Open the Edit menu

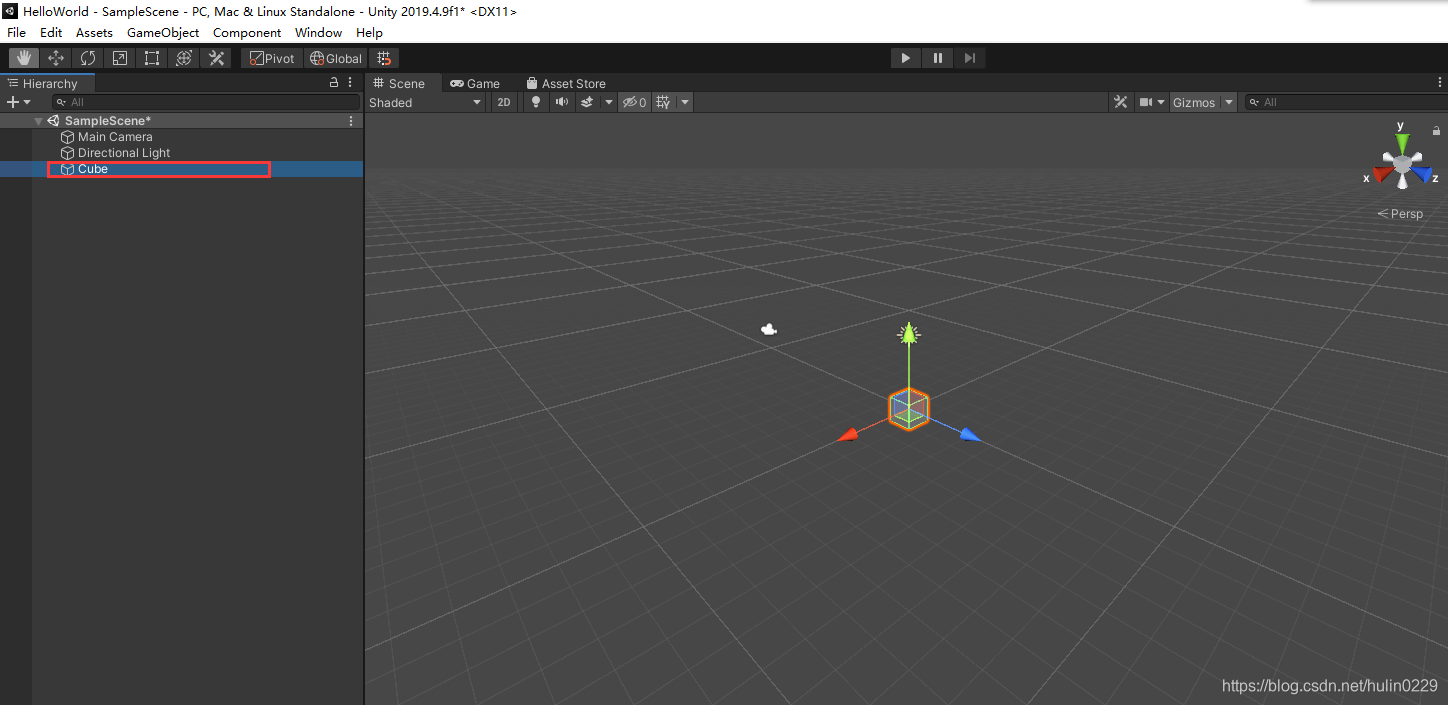point(51,33)
